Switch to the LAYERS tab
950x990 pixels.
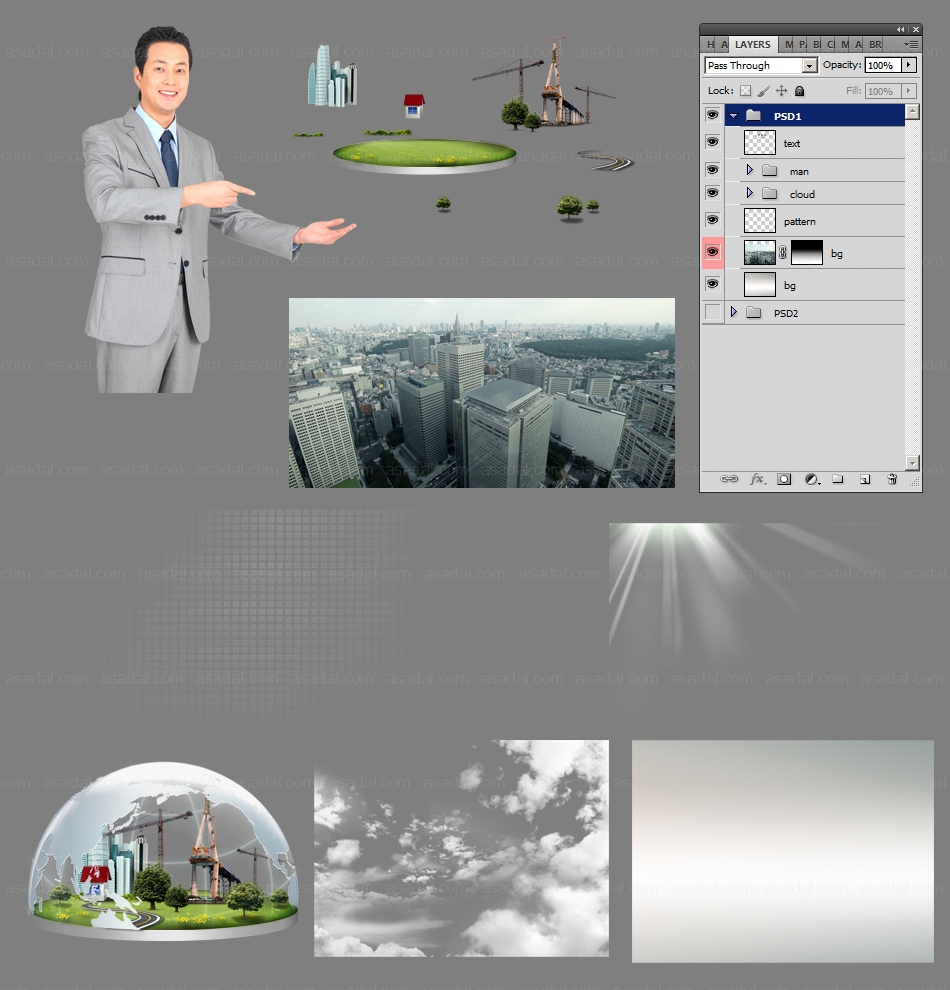click(752, 44)
